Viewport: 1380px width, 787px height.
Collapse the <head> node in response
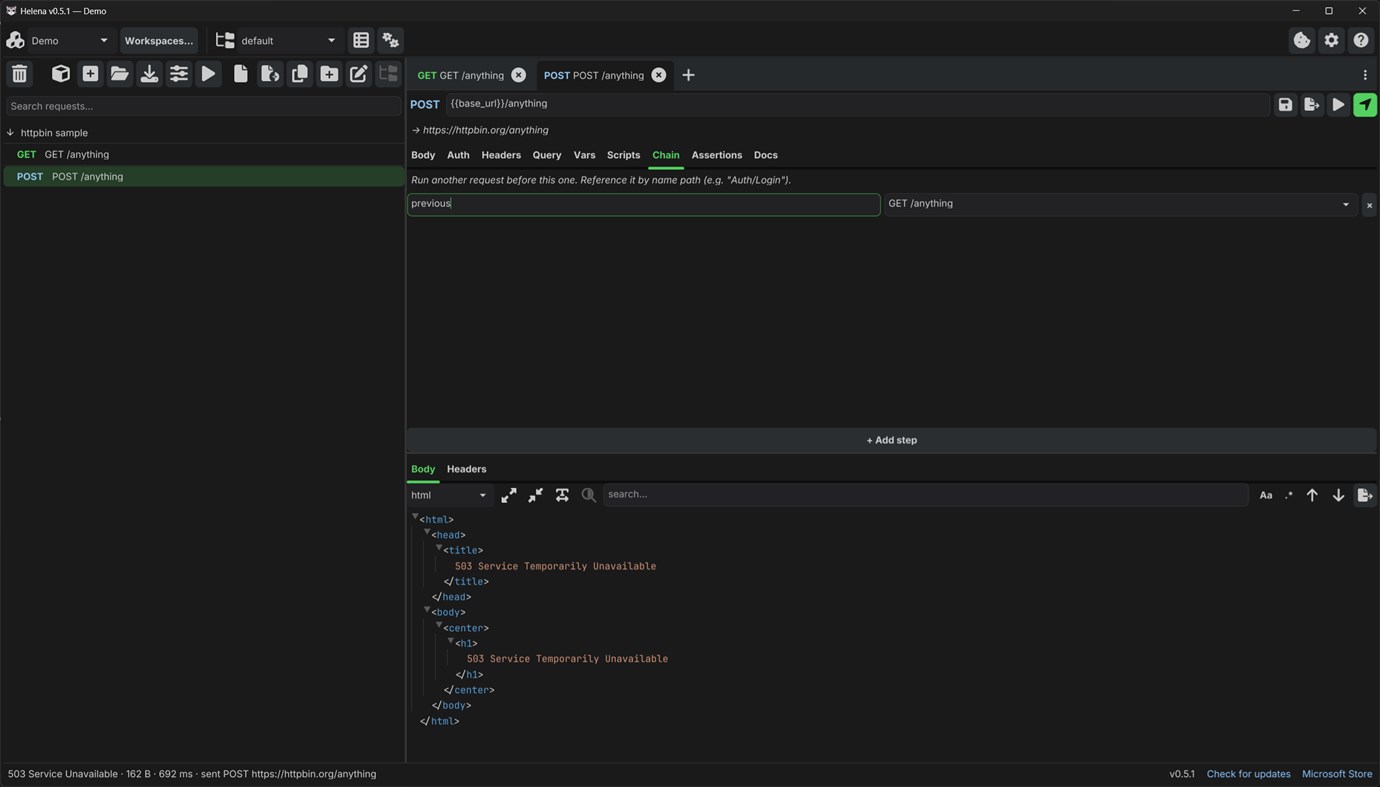(x=427, y=532)
